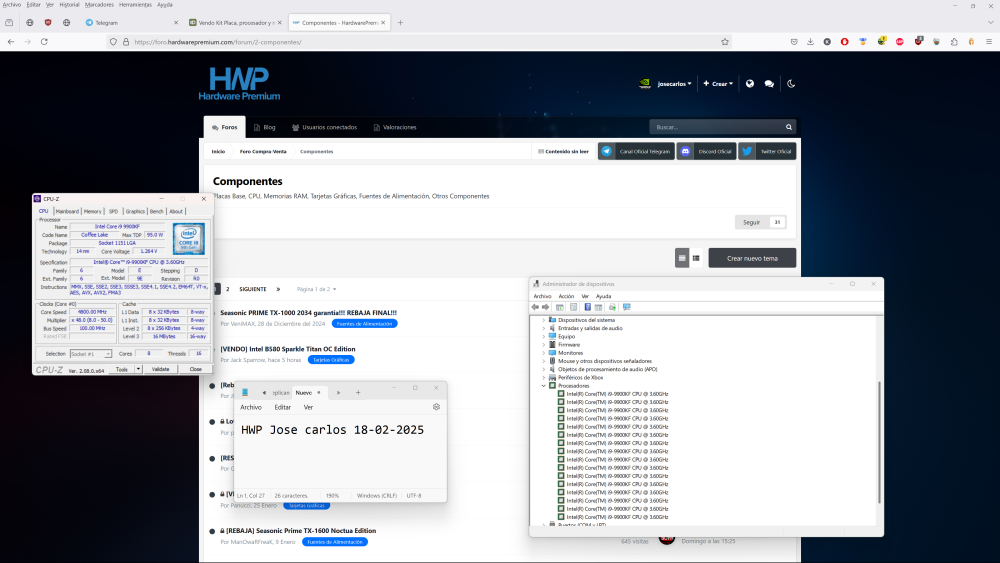The image size is (1000, 563).
Task: Switch to expanded topic list view icon
Action: (x=682, y=258)
